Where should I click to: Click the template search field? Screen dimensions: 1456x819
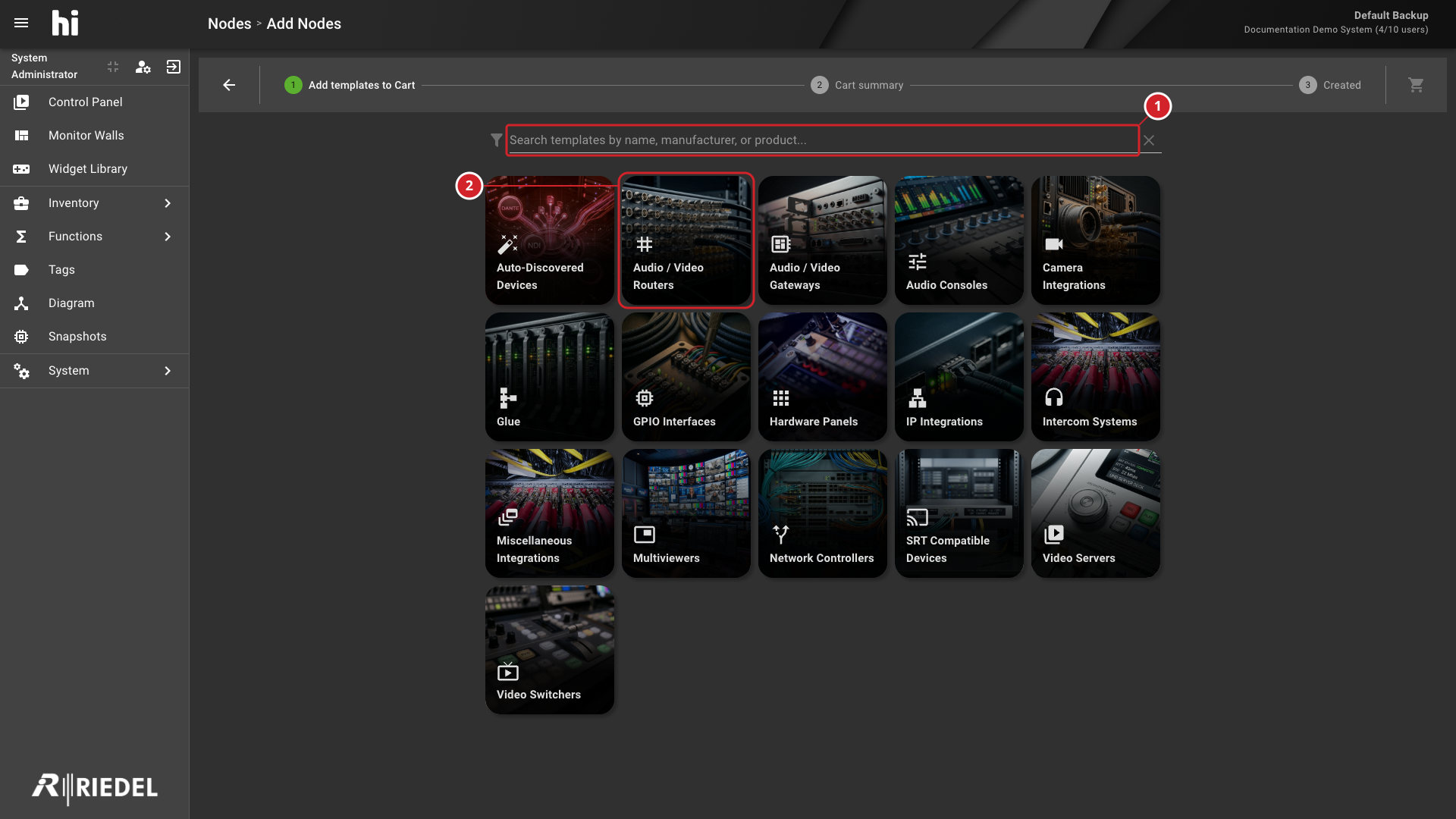click(823, 140)
